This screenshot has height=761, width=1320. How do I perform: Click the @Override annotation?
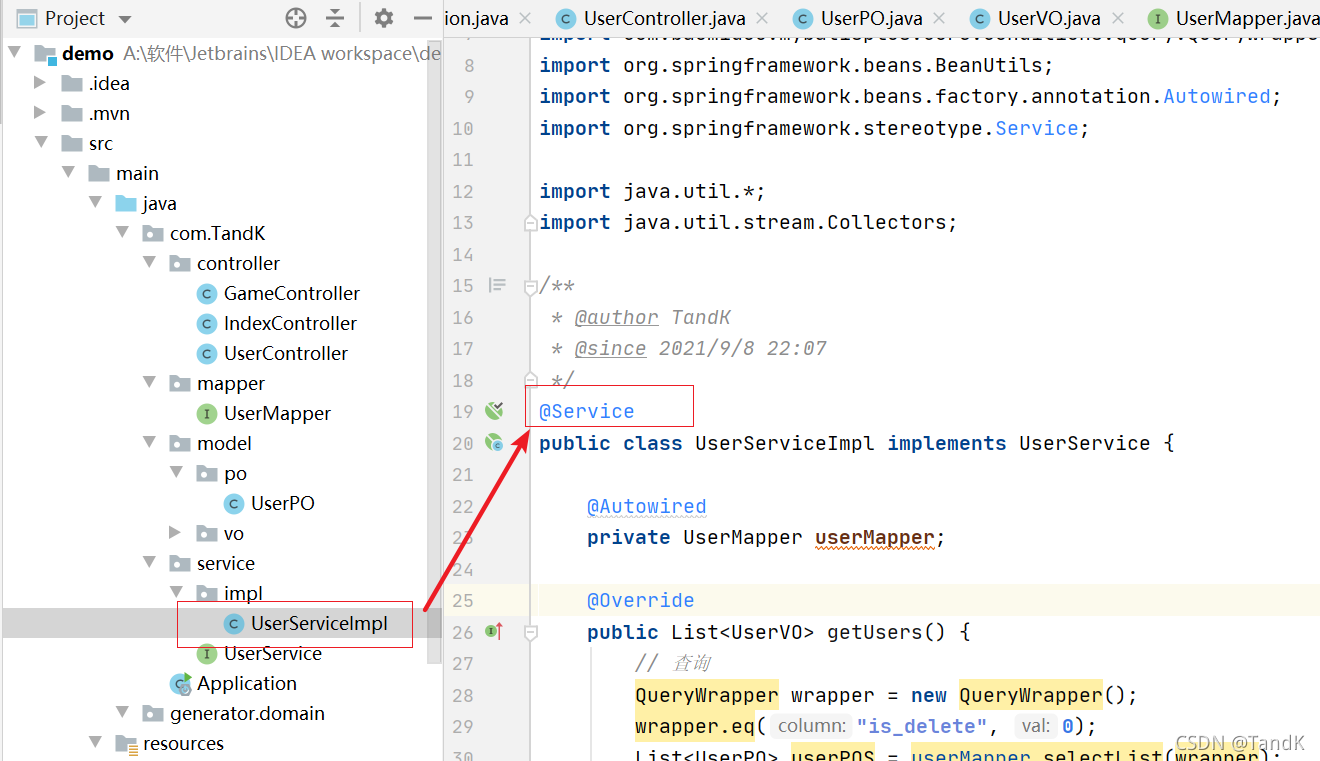(x=641, y=601)
